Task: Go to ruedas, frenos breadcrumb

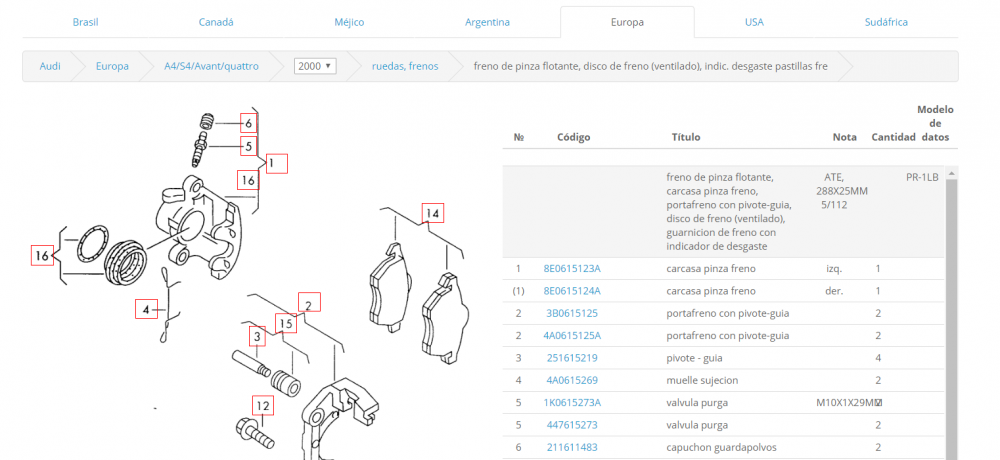Action: click(x=405, y=66)
